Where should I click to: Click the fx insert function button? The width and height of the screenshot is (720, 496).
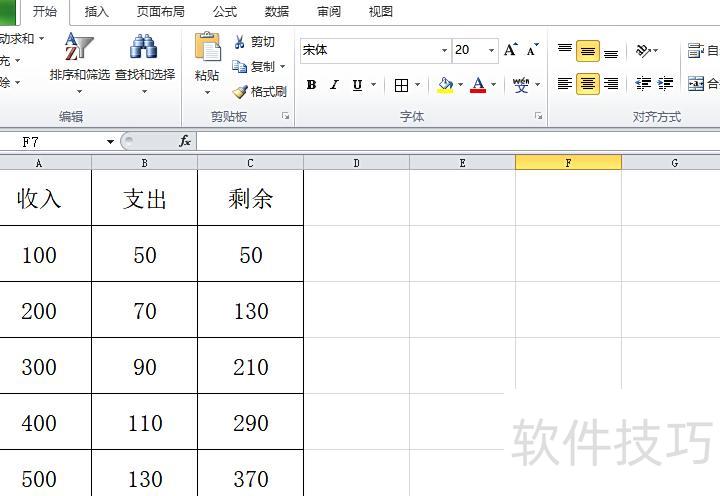click(x=185, y=141)
